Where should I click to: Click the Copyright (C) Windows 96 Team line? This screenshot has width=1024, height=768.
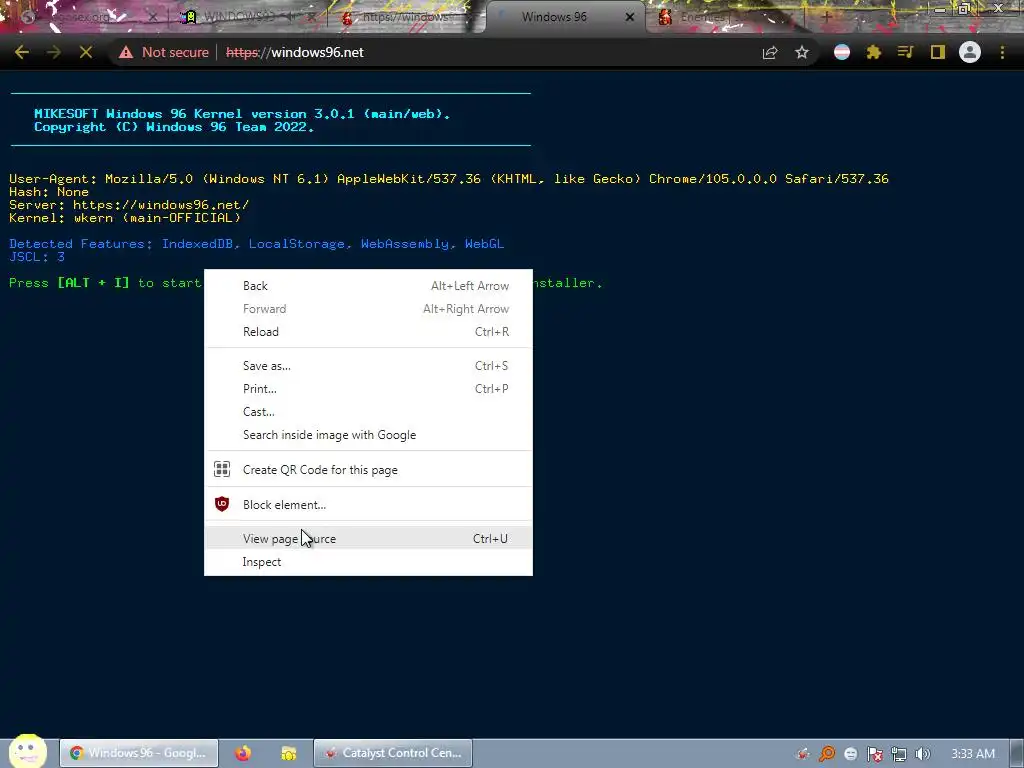tap(174, 127)
